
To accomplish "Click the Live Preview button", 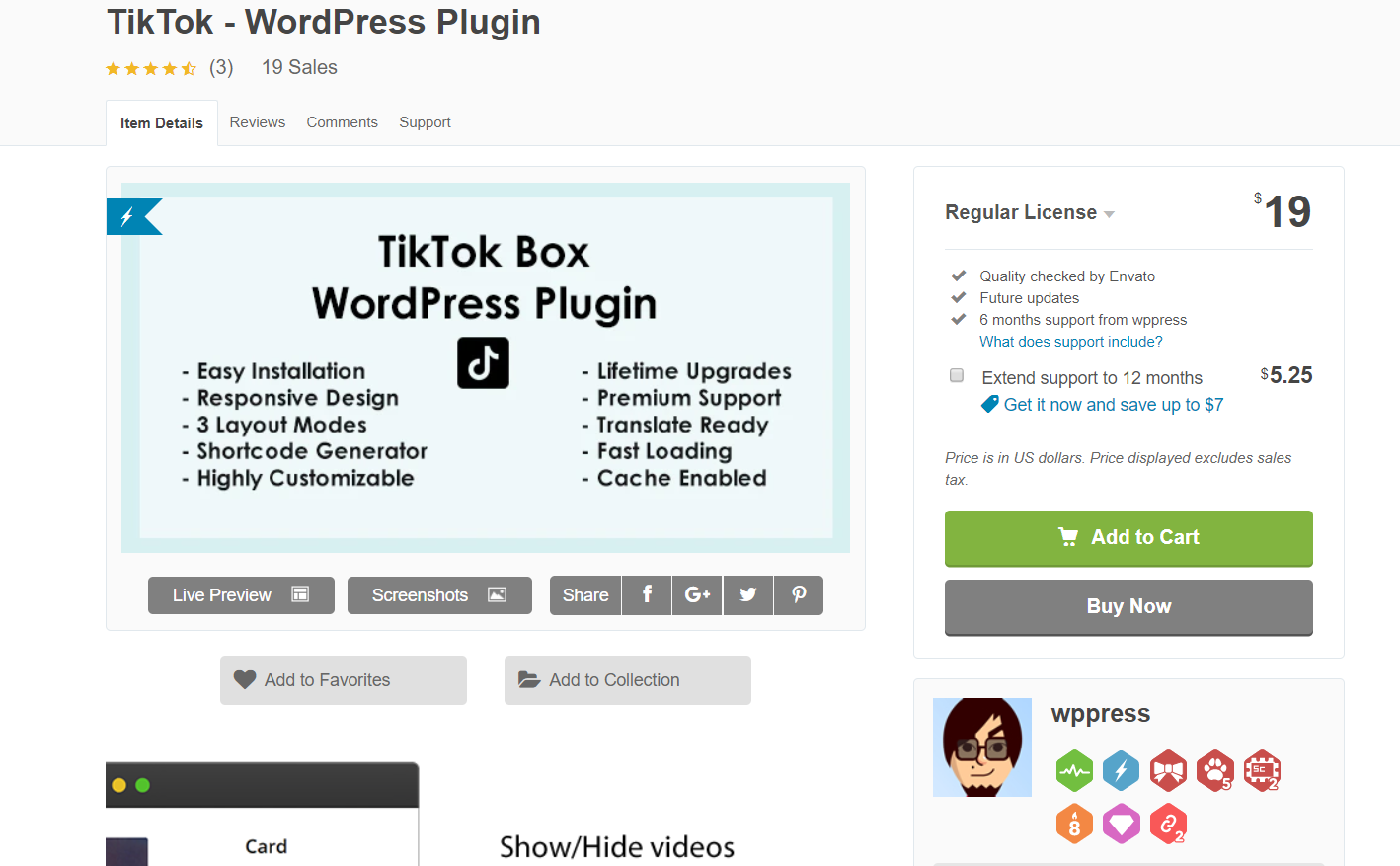I will [x=241, y=595].
